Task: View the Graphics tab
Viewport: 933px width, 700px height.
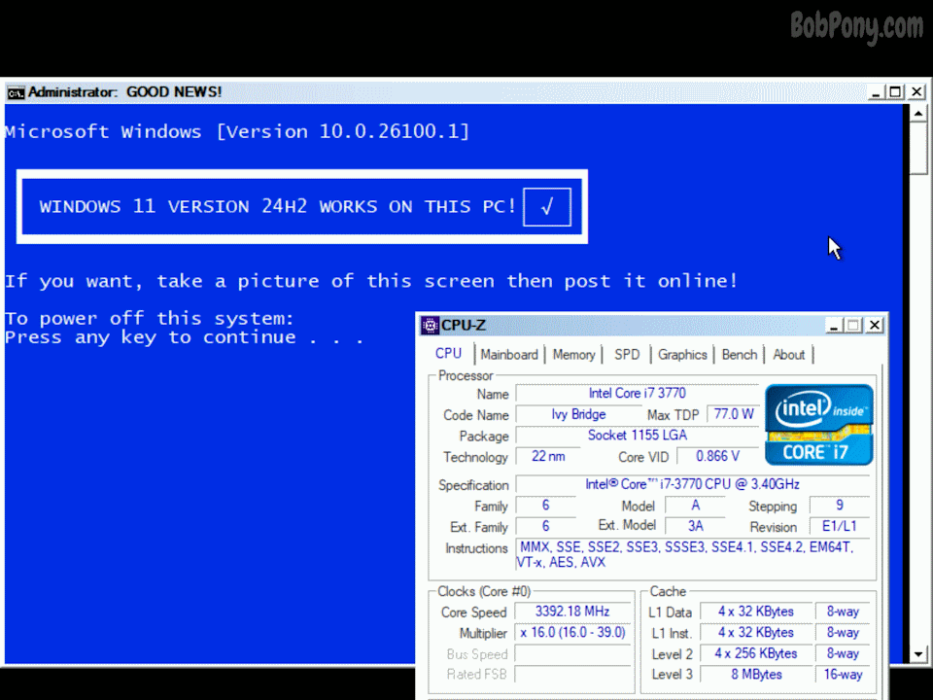Action: point(682,354)
